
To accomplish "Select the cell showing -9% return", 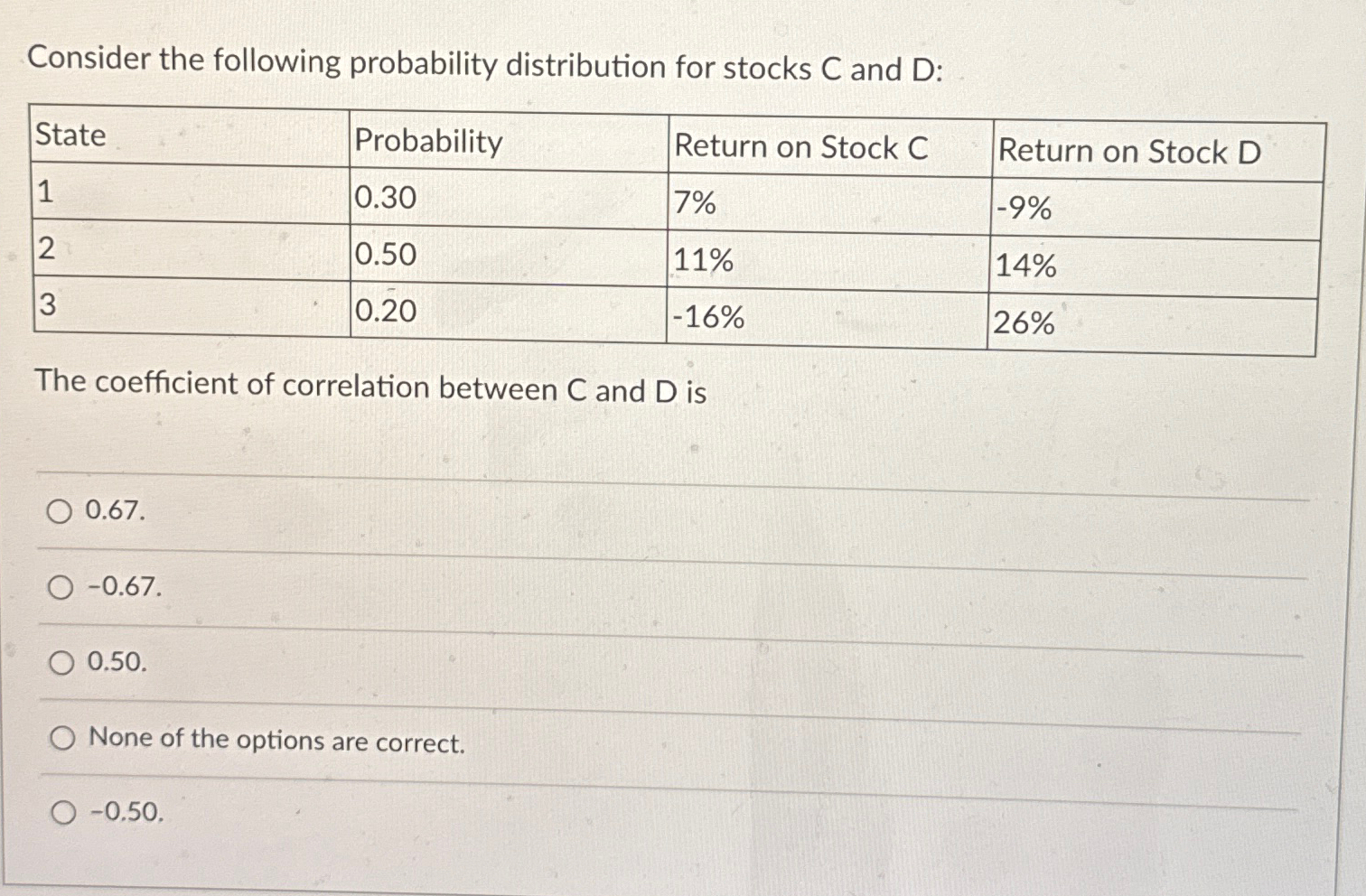I will click(1022, 210).
